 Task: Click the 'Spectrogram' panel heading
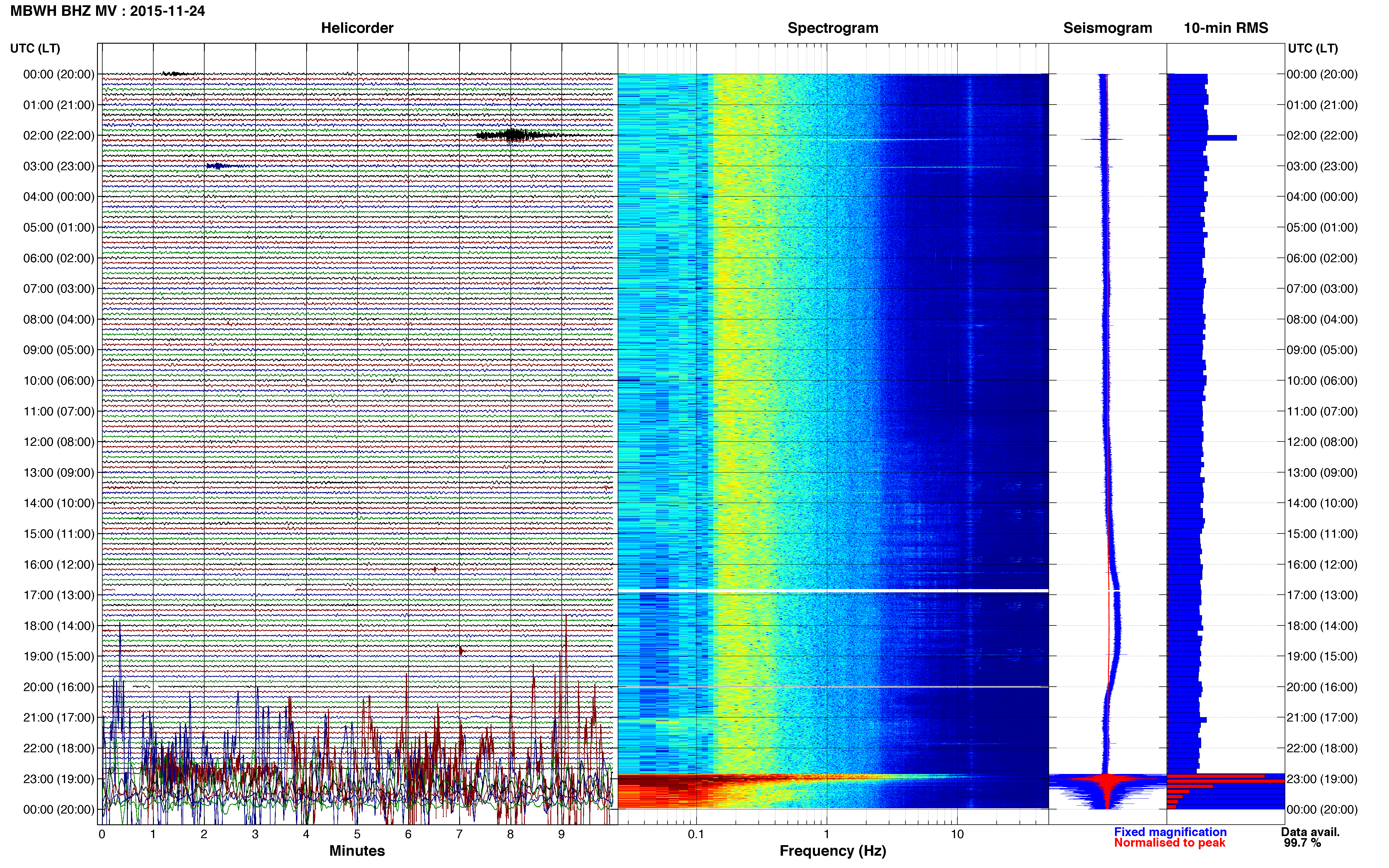(833, 28)
